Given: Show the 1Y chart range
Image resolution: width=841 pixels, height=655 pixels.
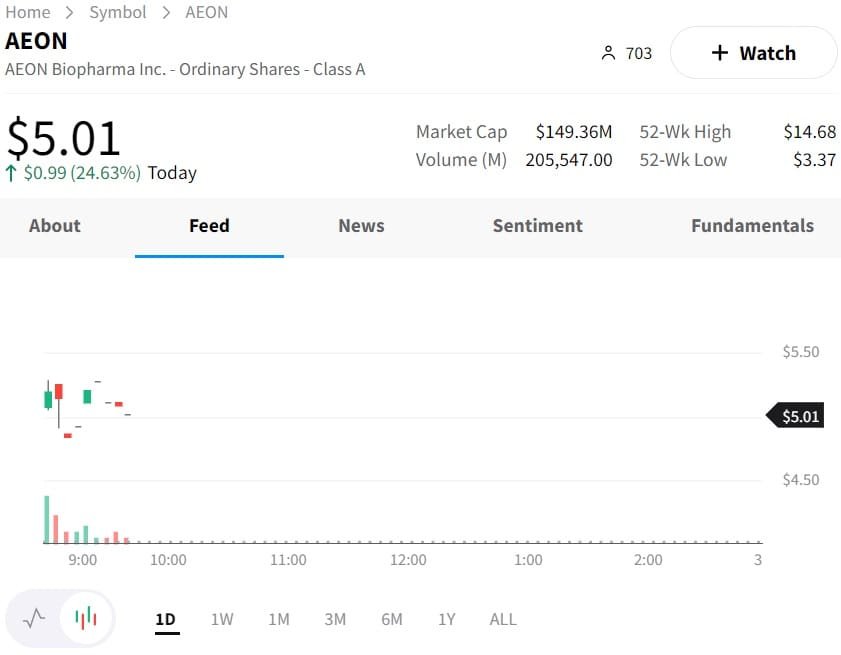Looking at the screenshot, I should tap(447, 619).
